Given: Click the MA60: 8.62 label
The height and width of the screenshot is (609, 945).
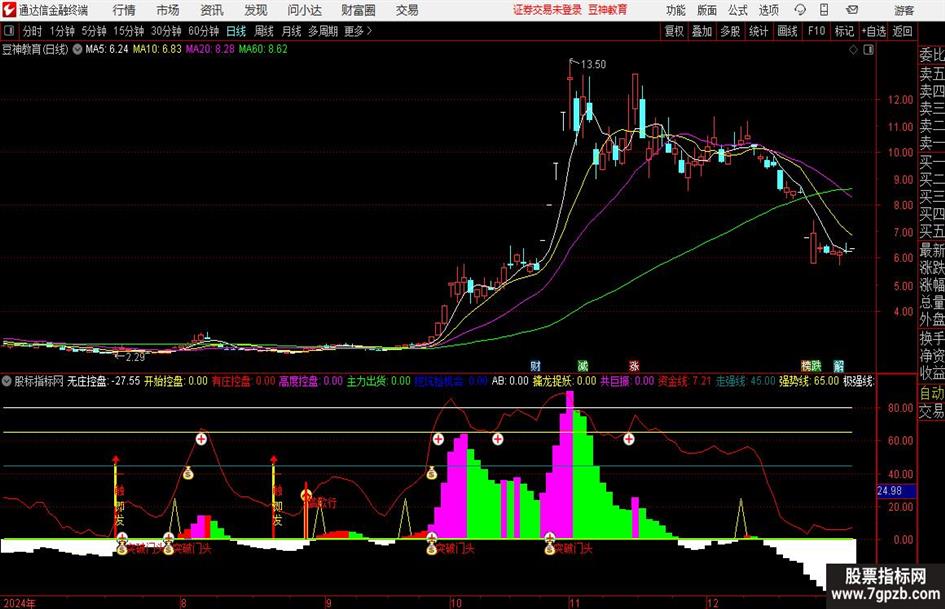Looking at the screenshot, I should click(x=263, y=49).
